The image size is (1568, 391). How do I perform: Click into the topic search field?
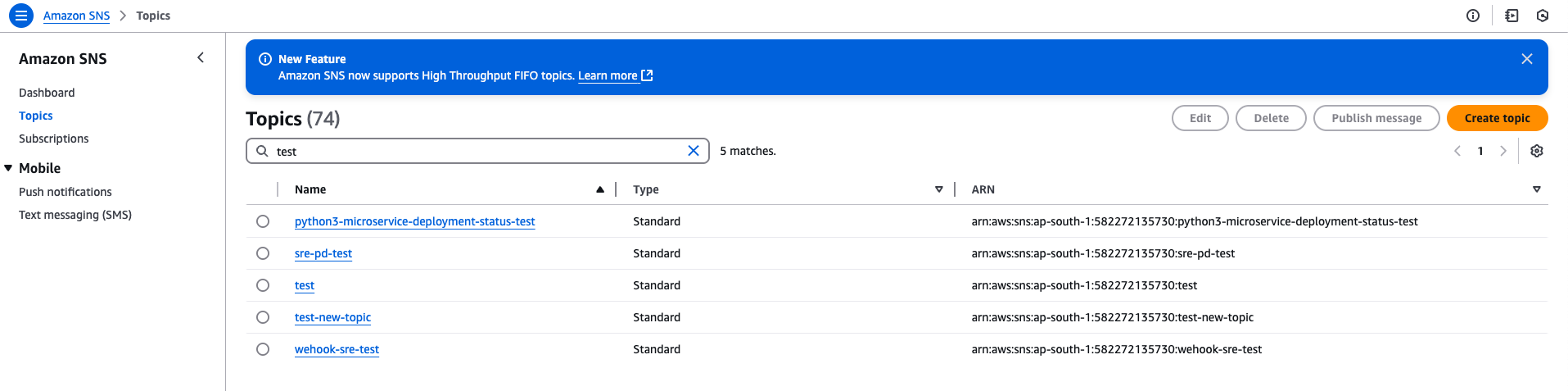pyautogui.click(x=477, y=151)
